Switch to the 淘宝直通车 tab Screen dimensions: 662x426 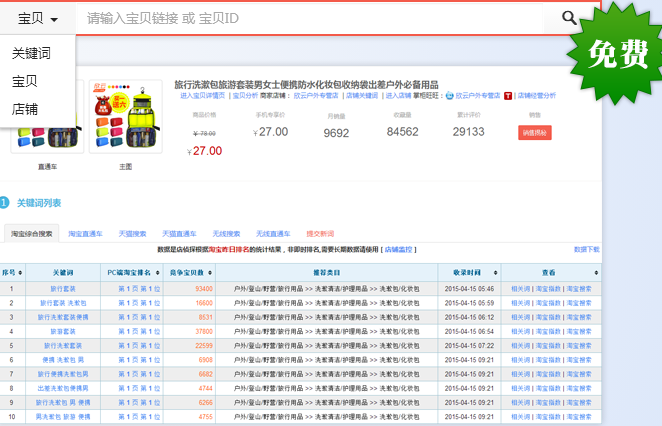pyautogui.click(x=86, y=233)
